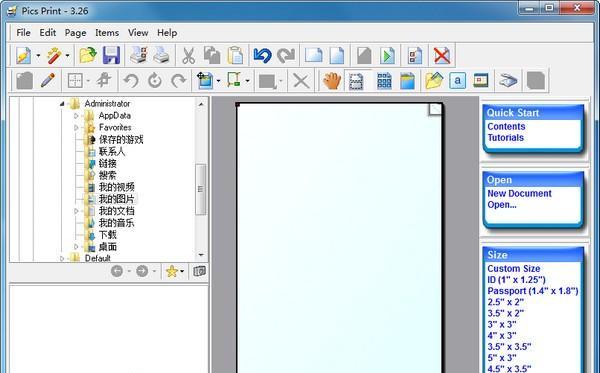Open the move picture dropdown arrow
This screenshot has height=373, width=600.
coord(218,81)
